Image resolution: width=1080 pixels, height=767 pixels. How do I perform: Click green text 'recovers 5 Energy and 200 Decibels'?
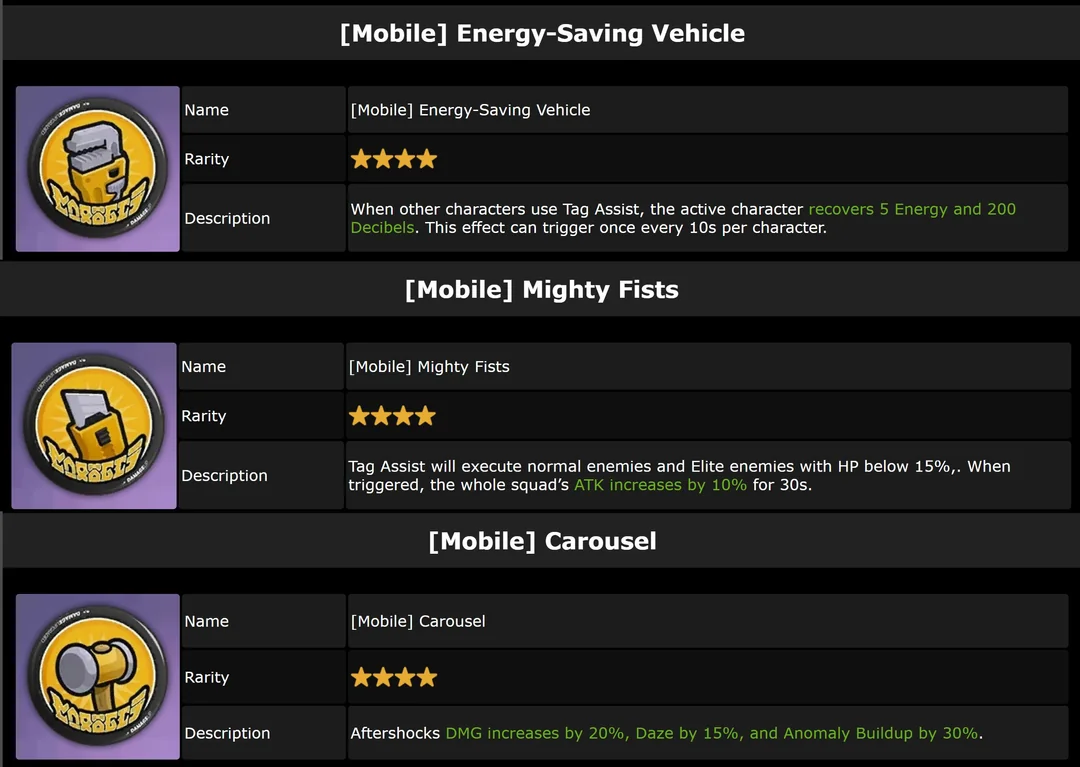[x=683, y=218]
